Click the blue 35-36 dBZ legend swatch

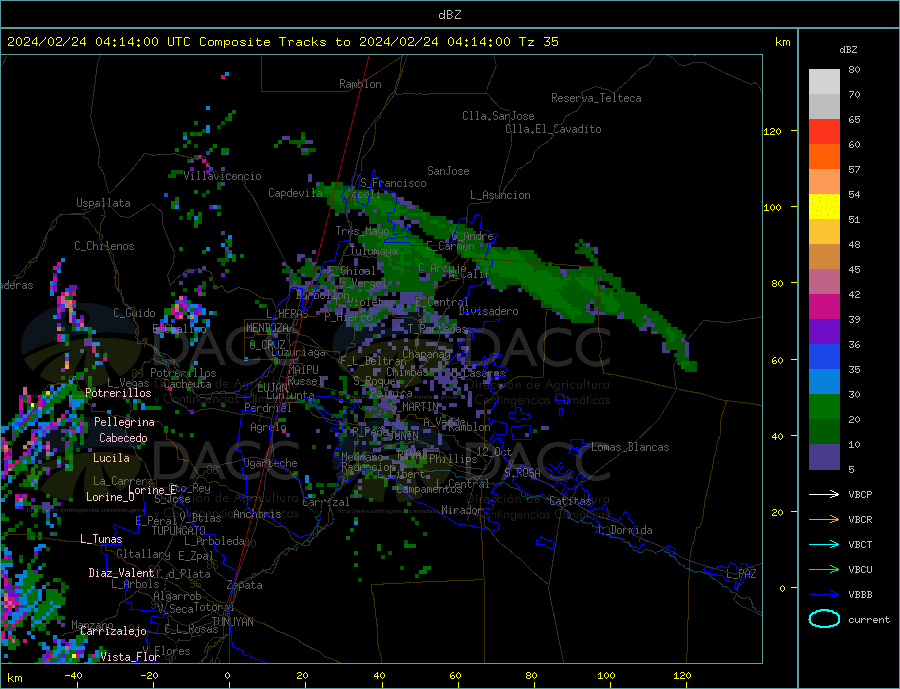[824, 357]
